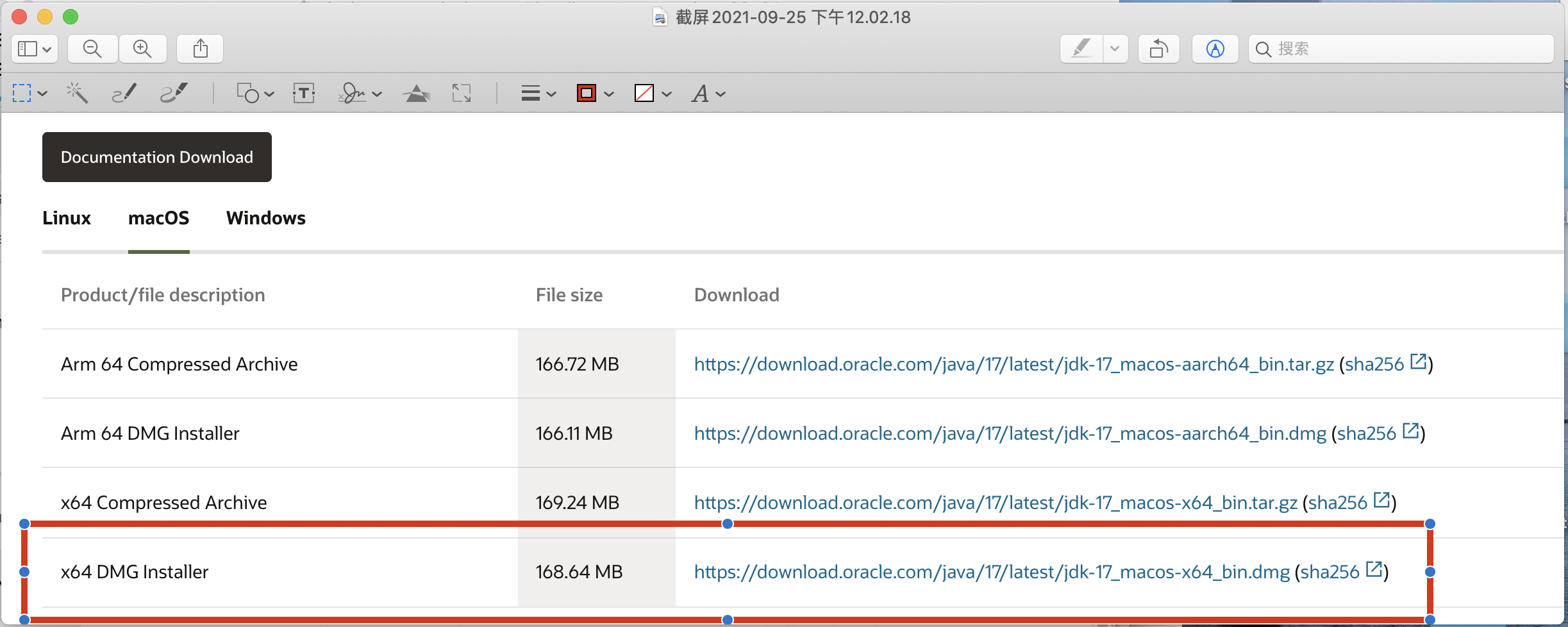Screen dimensions: 1568x627
Task: Switch to the Windows tab
Action: click(x=265, y=218)
